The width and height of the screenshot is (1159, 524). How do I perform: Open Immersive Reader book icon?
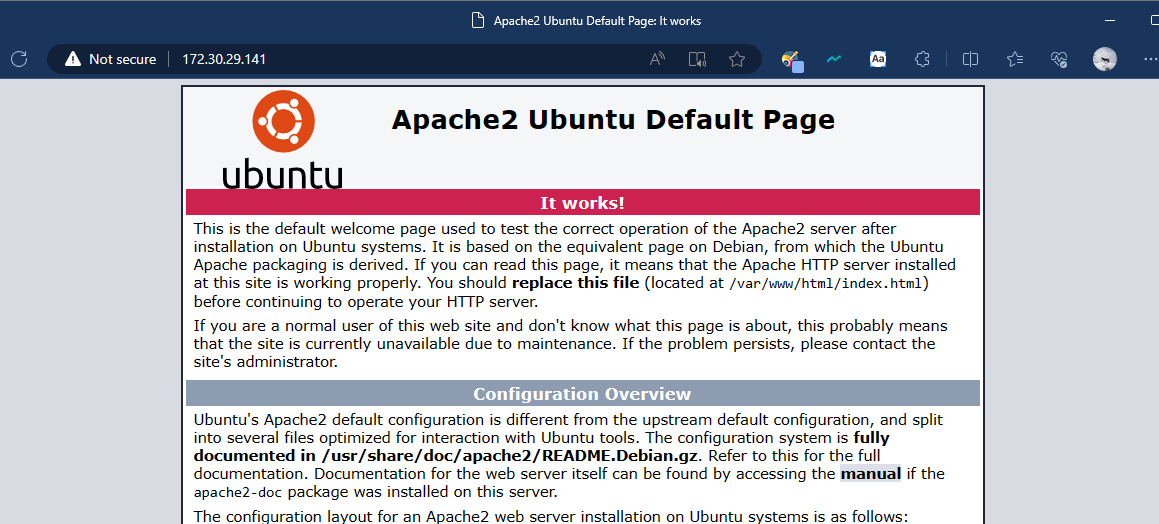point(697,59)
